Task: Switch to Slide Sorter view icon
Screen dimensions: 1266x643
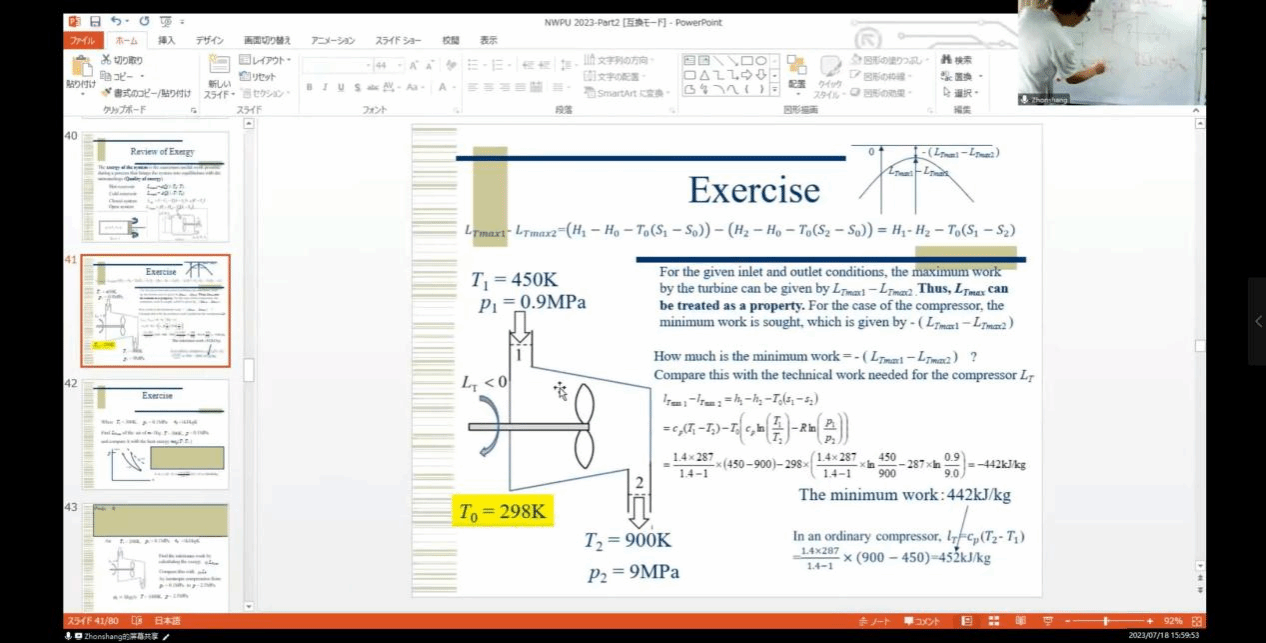Action: [x=994, y=621]
